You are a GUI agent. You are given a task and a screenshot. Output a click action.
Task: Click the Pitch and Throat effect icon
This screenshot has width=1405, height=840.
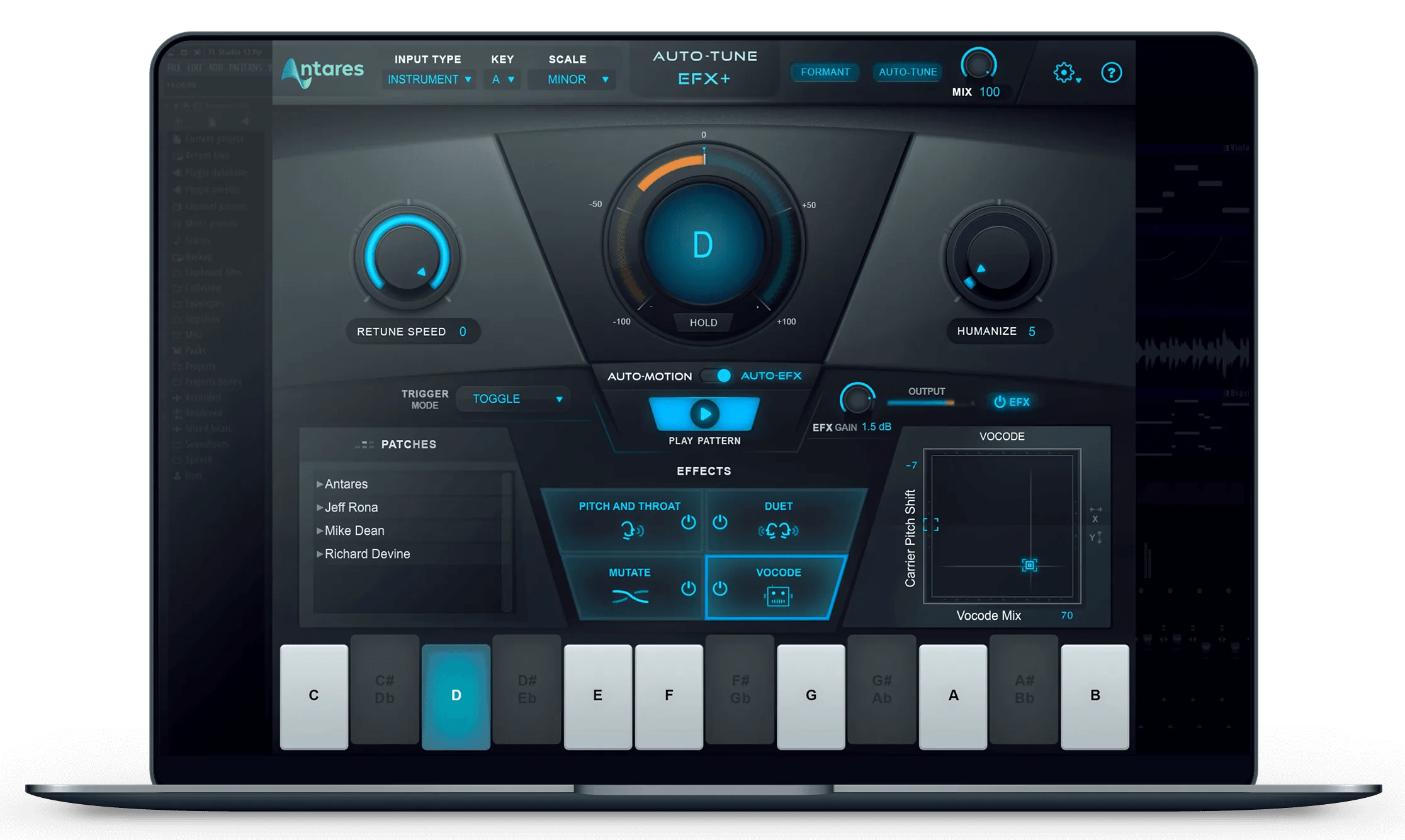pyautogui.click(x=631, y=530)
